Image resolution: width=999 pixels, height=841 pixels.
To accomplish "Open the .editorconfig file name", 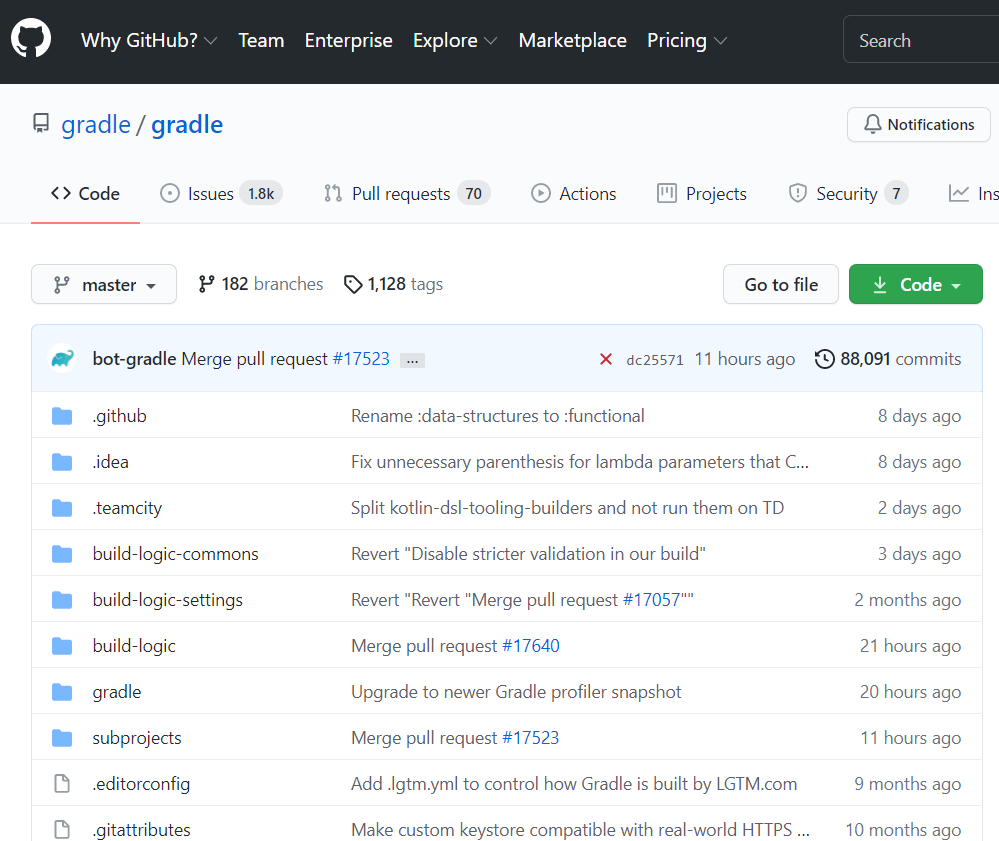I will [141, 784].
